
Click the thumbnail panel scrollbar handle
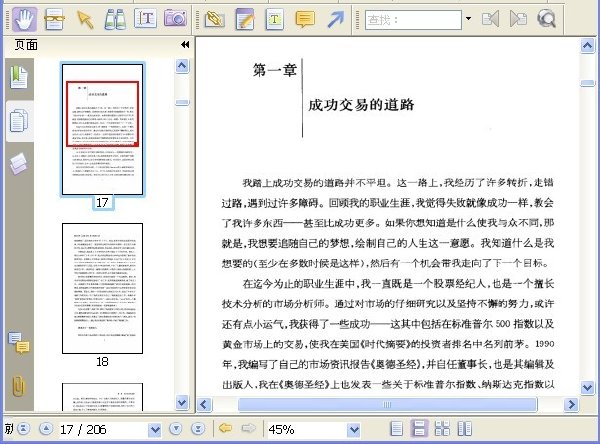coord(182,102)
